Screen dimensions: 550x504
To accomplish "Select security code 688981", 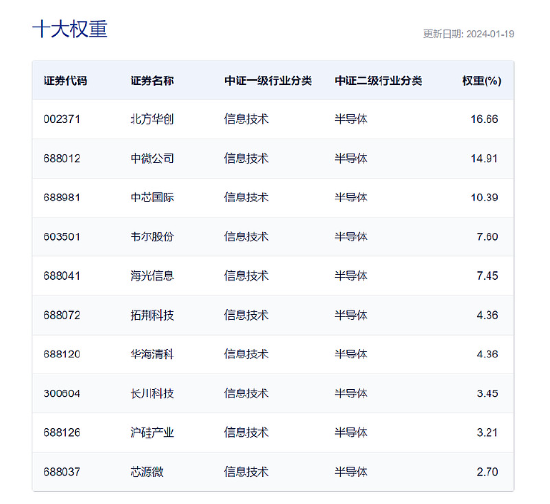I will tap(62, 197).
